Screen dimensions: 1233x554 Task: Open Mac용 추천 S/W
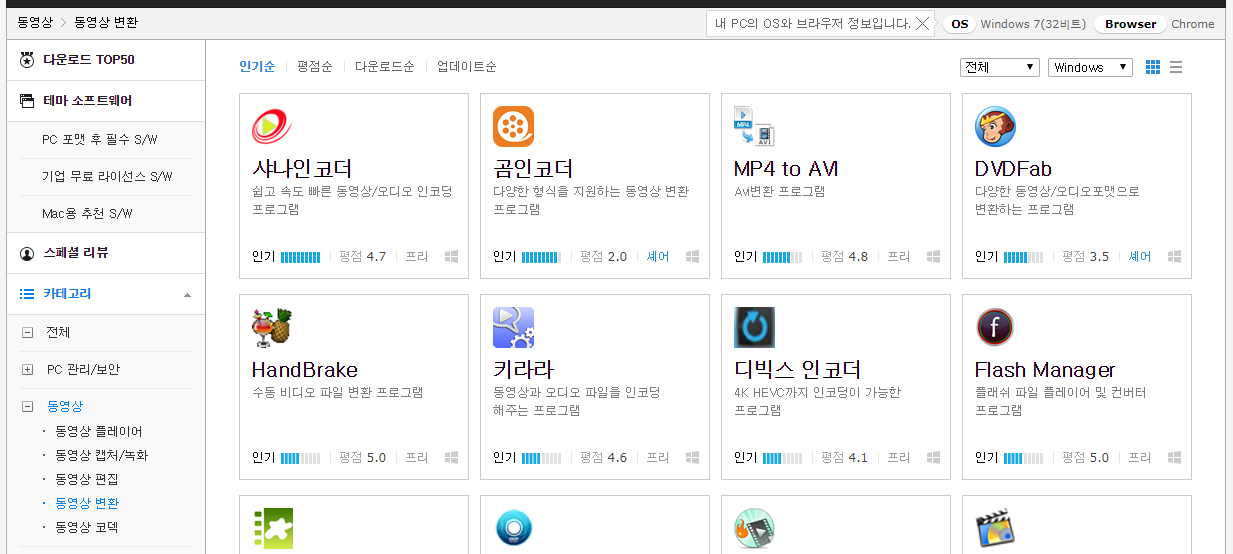(87, 213)
